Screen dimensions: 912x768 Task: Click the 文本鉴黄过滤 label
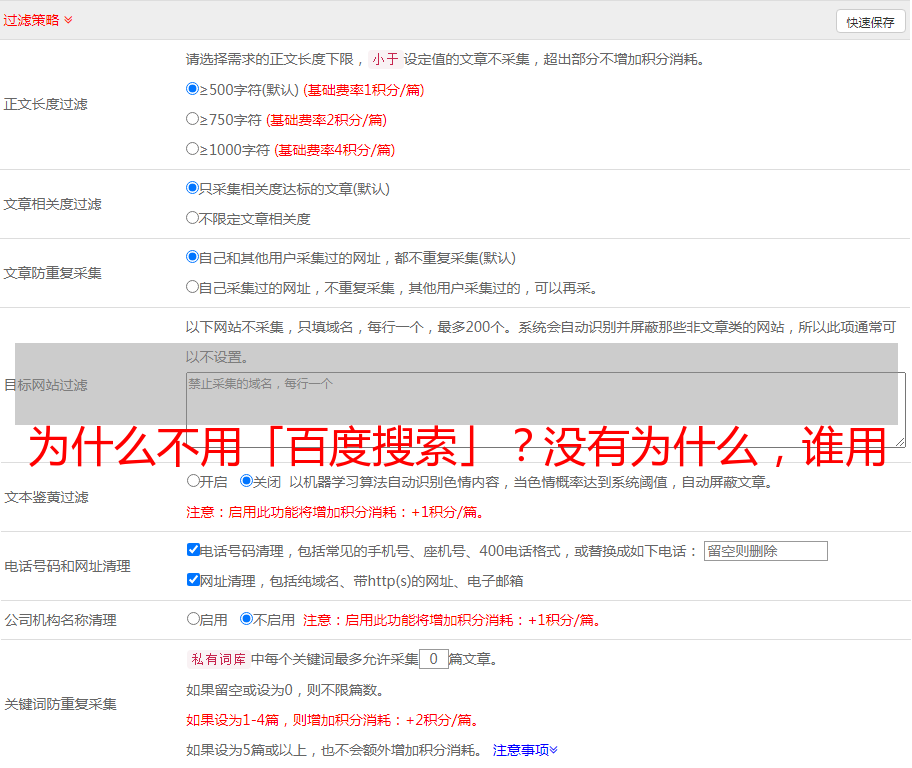pyautogui.click(x=47, y=497)
